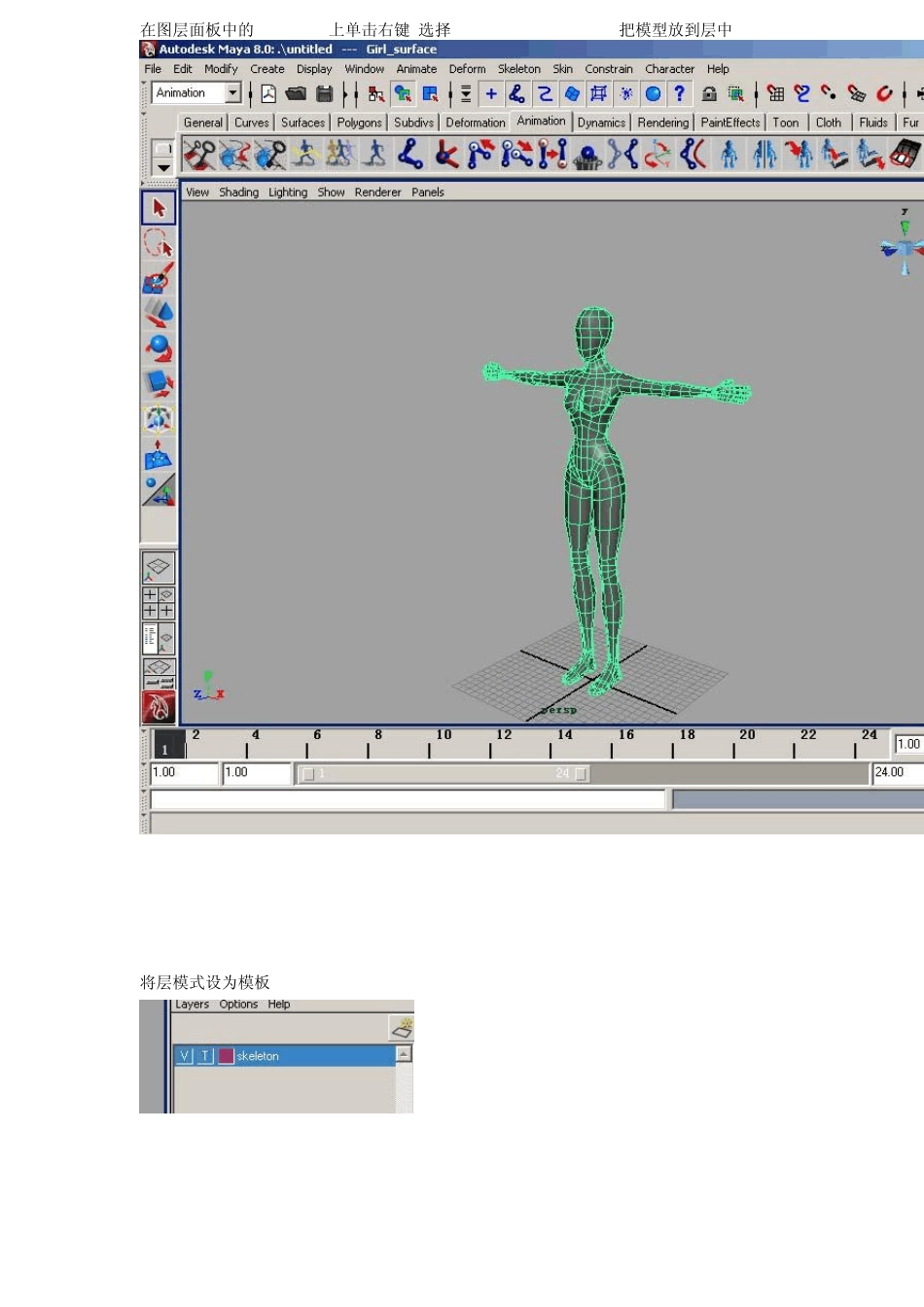The height and width of the screenshot is (1307, 924).
Task: Click the animation start time field
Action: [185, 773]
